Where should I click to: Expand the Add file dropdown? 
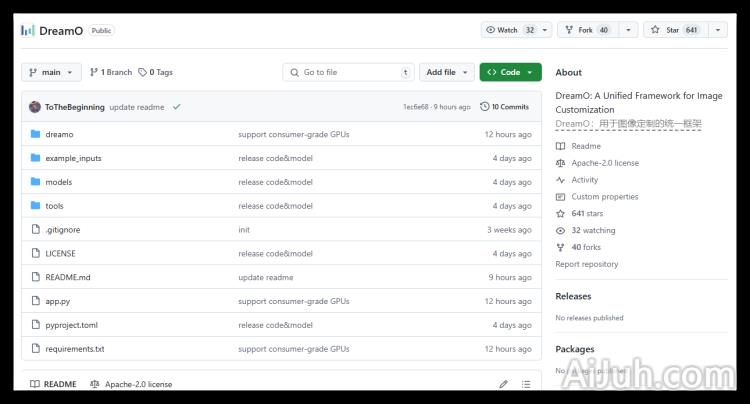pos(446,72)
